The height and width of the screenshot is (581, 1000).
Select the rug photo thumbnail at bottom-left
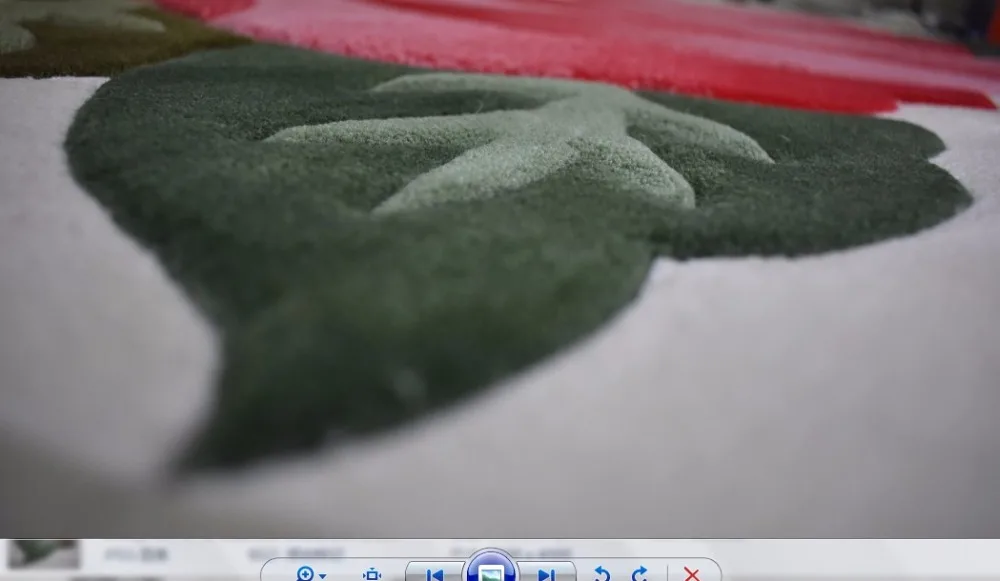pos(43,554)
